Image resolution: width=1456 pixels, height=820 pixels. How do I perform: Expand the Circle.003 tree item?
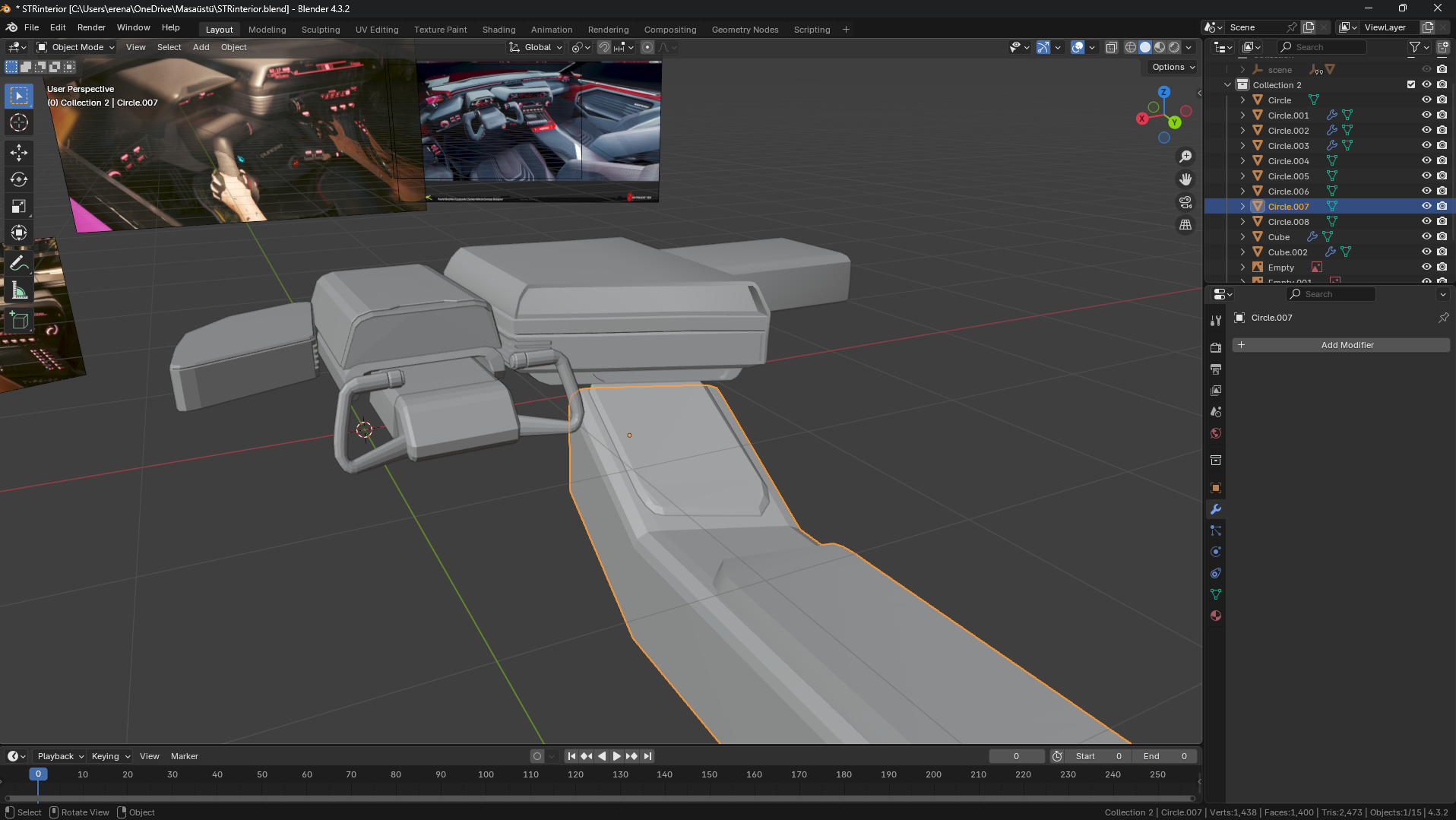1242,145
